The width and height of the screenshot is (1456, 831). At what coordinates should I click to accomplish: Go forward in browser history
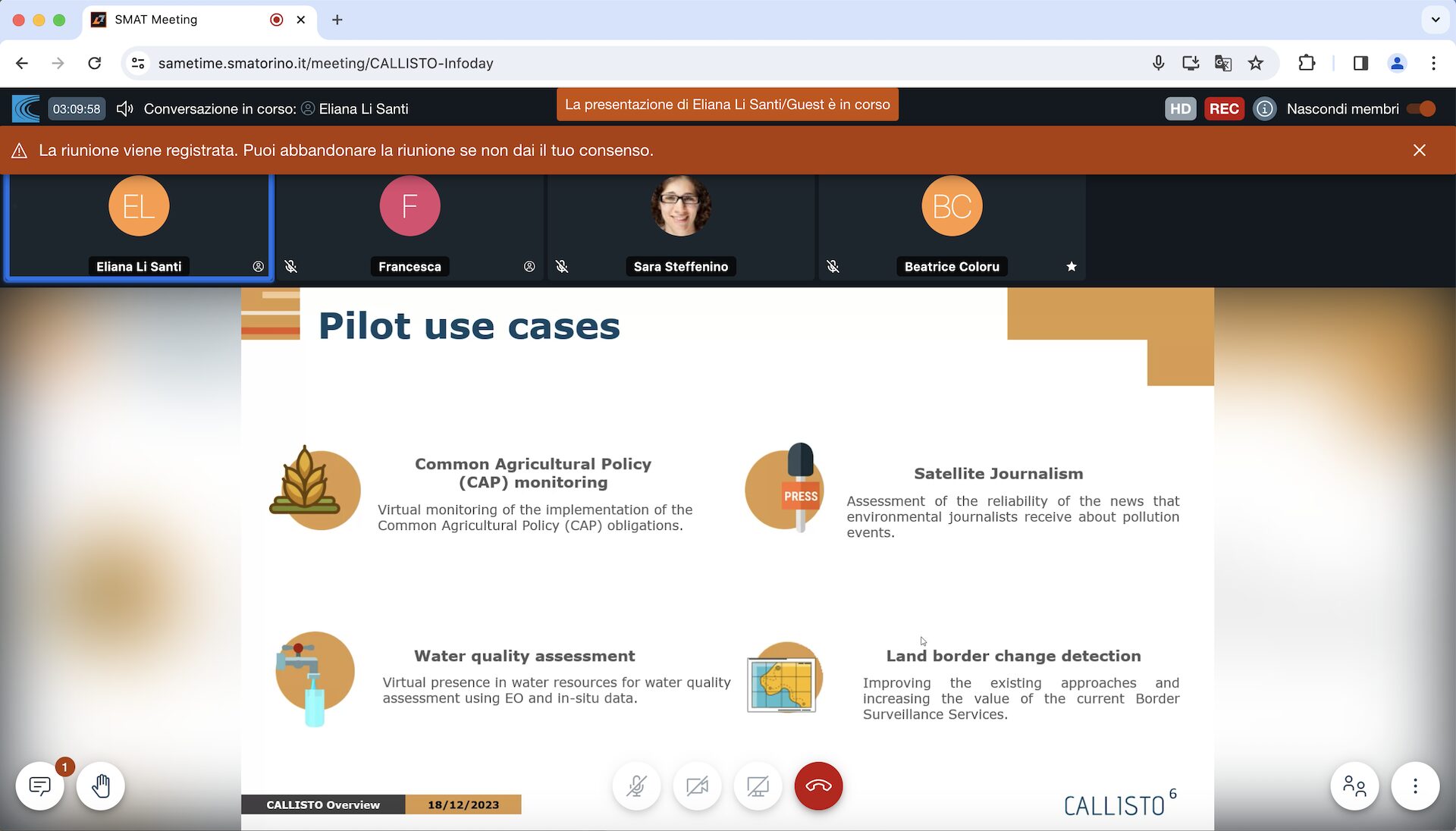58,63
